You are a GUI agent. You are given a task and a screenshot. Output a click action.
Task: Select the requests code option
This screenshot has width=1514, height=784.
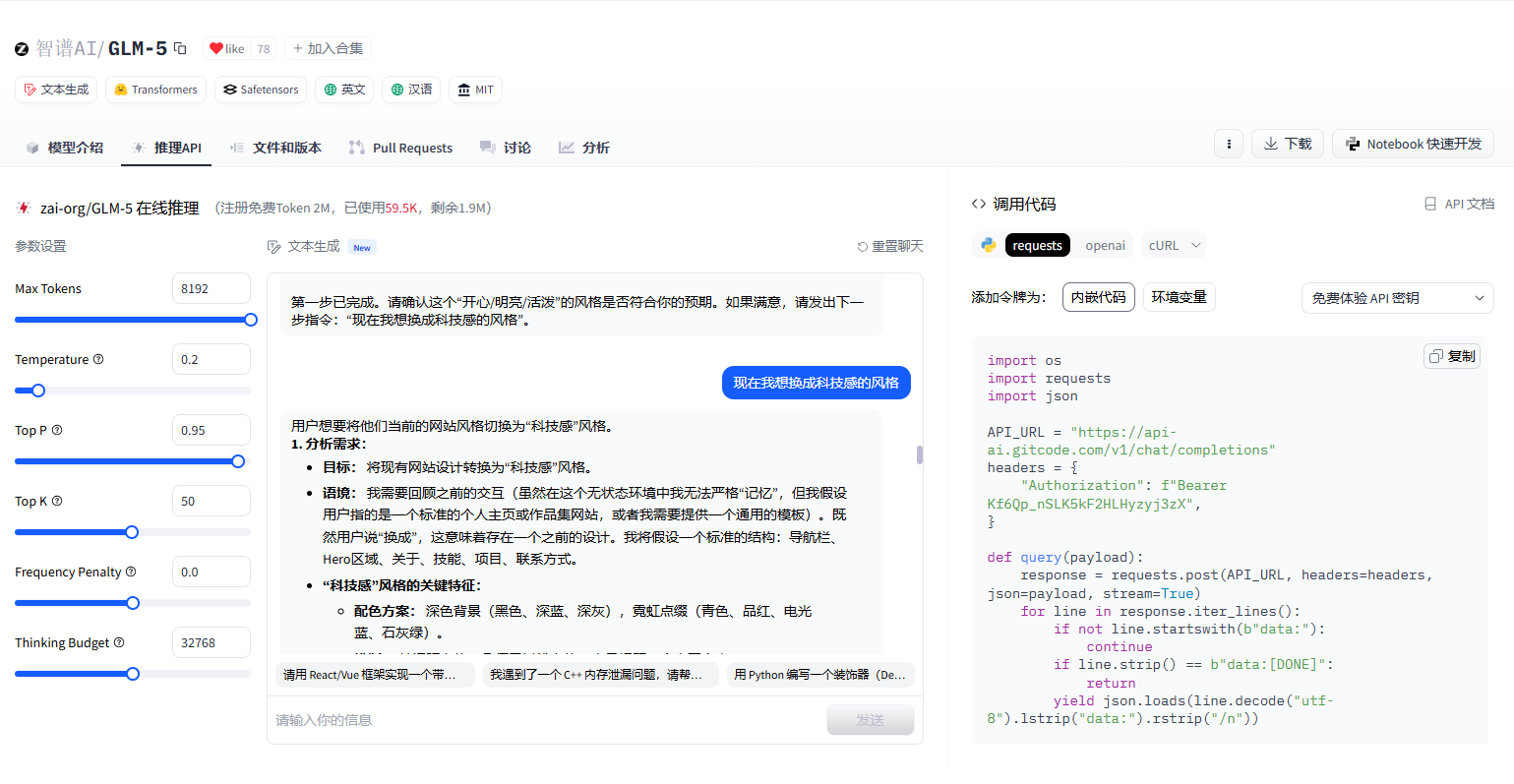pyautogui.click(x=1038, y=245)
